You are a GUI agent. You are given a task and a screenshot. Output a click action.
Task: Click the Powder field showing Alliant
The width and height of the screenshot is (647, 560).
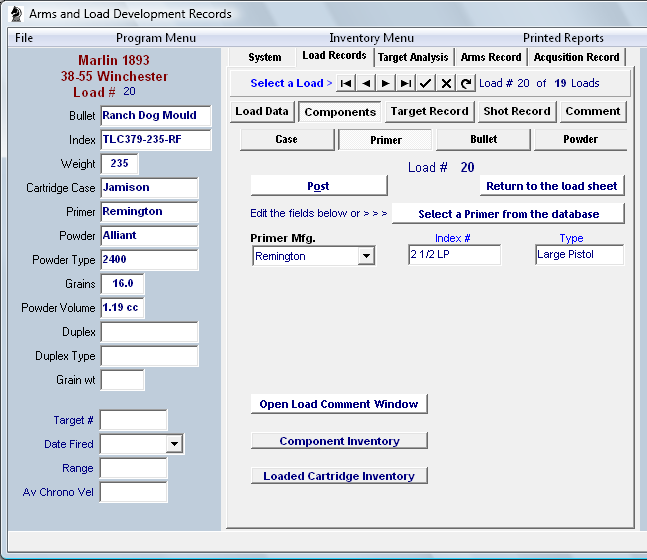pyautogui.click(x=149, y=236)
